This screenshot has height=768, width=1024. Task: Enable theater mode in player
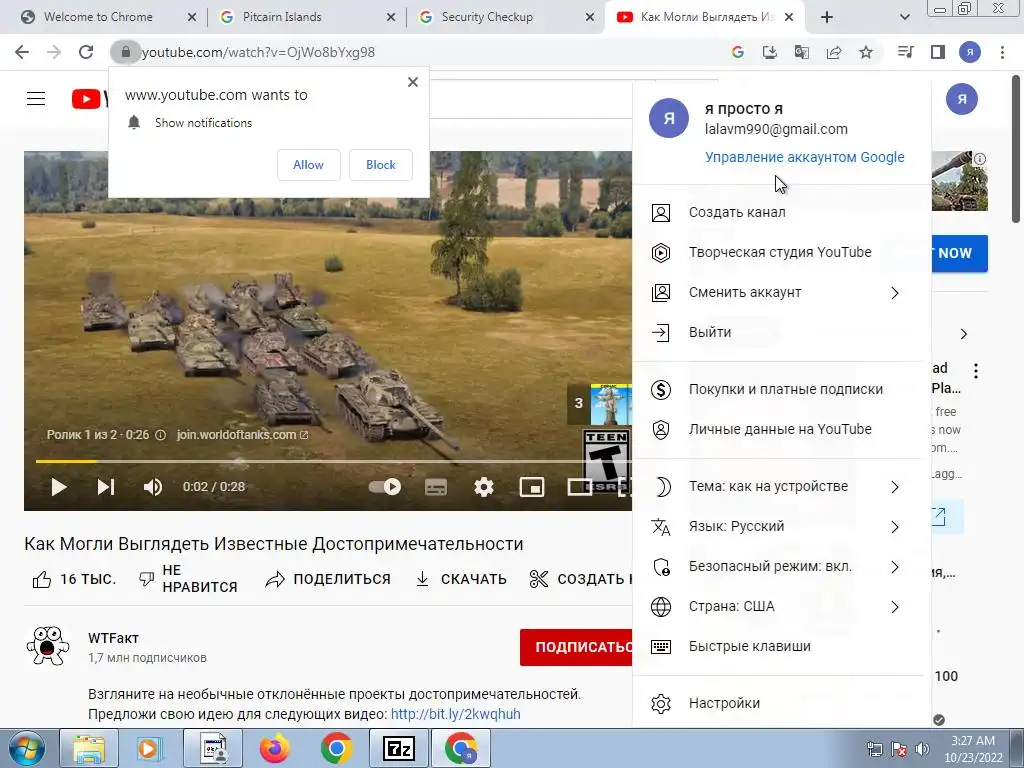pyautogui.click(x=580, y=487)
